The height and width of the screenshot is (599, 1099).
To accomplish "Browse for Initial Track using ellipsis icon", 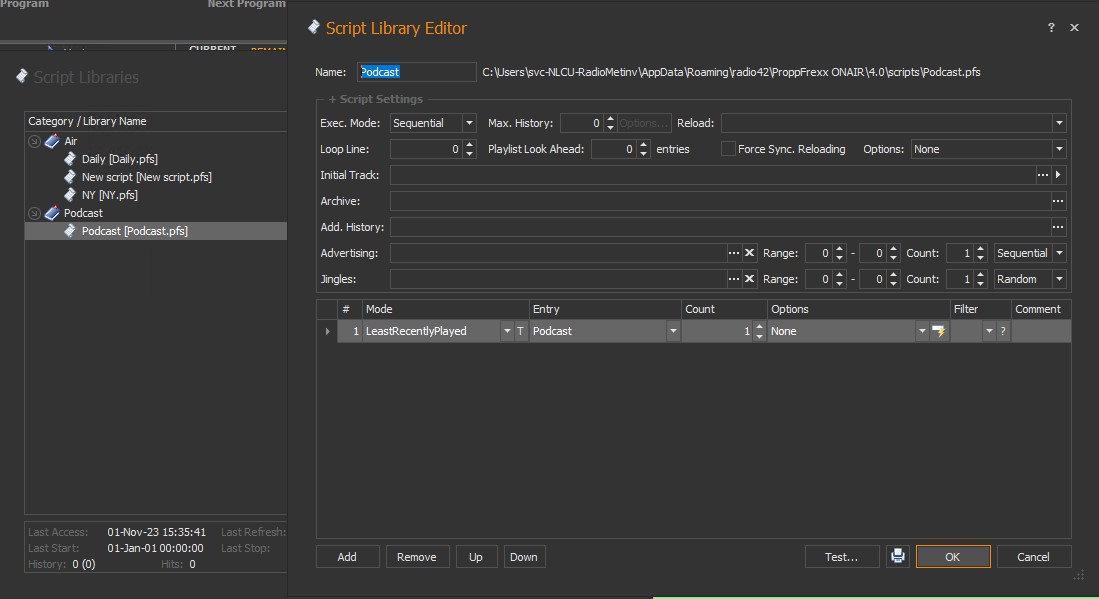I will click(1043, 175).
